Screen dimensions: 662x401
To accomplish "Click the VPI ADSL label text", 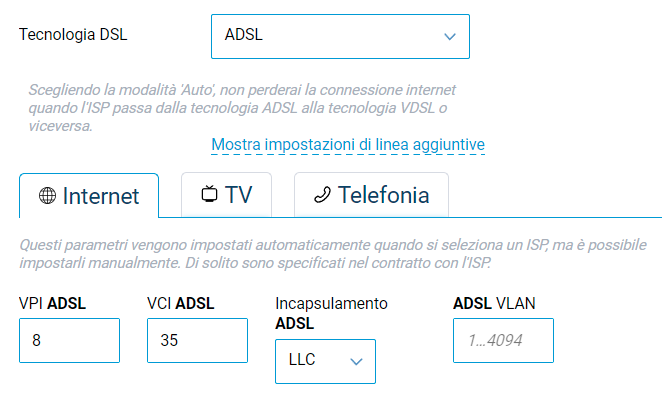I will coord(51,303).
